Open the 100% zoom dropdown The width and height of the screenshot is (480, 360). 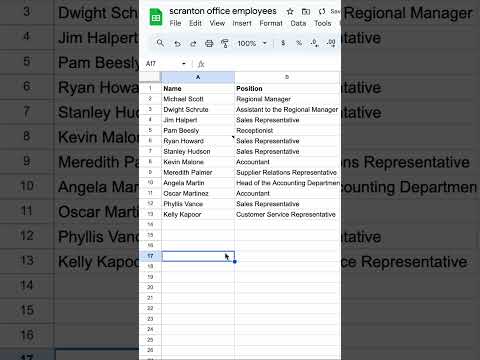252,43
